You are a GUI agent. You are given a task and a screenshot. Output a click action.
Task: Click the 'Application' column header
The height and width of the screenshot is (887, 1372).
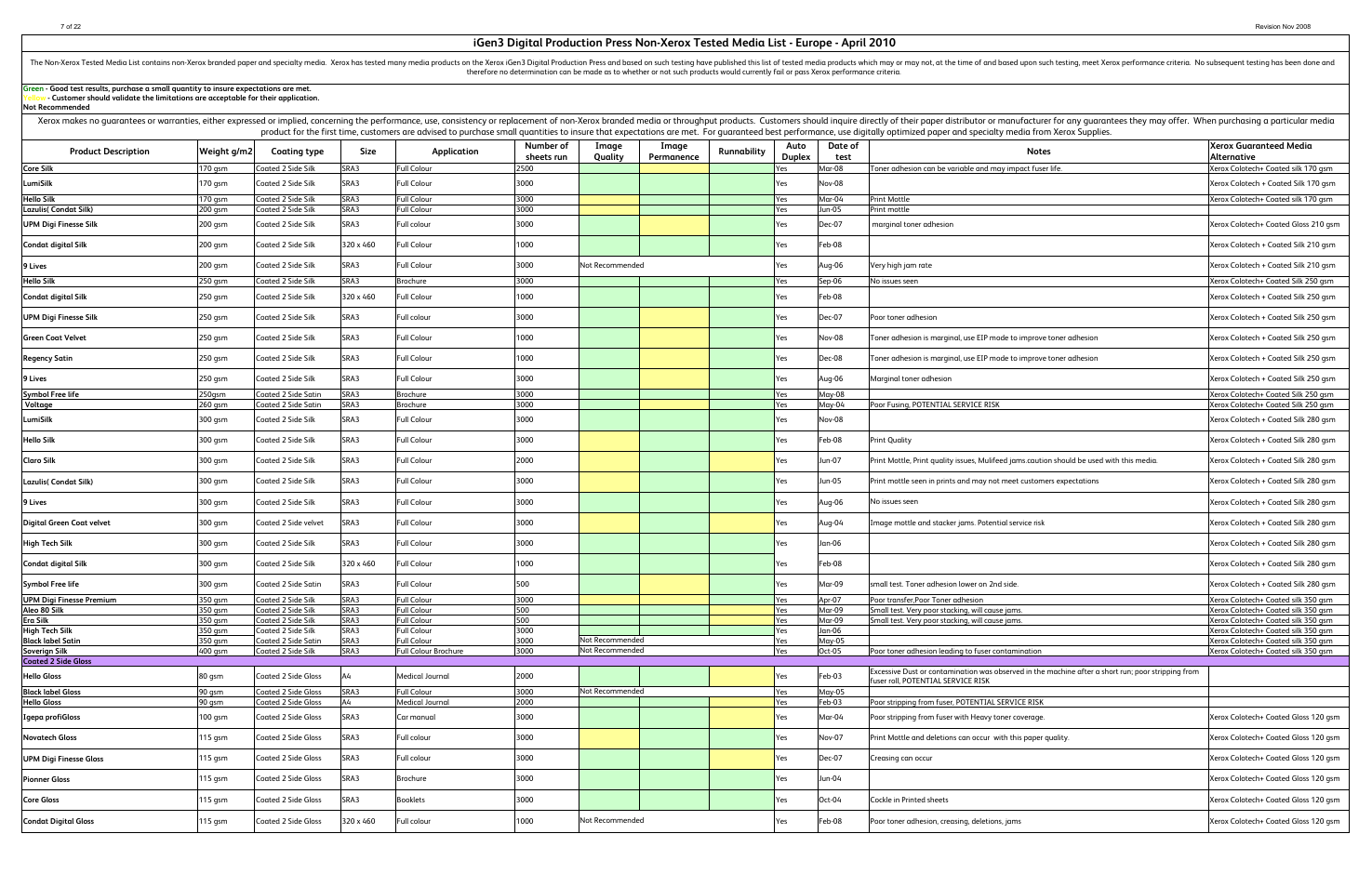(x=455, y=152)
